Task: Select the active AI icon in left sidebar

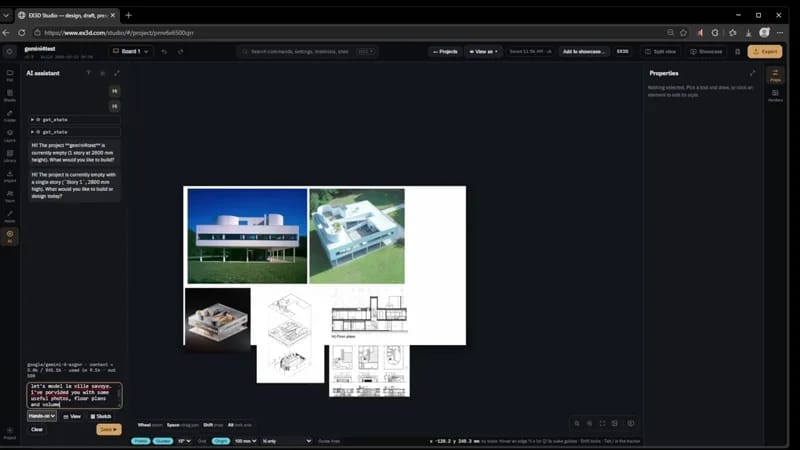Action: (x=10, y=236)
